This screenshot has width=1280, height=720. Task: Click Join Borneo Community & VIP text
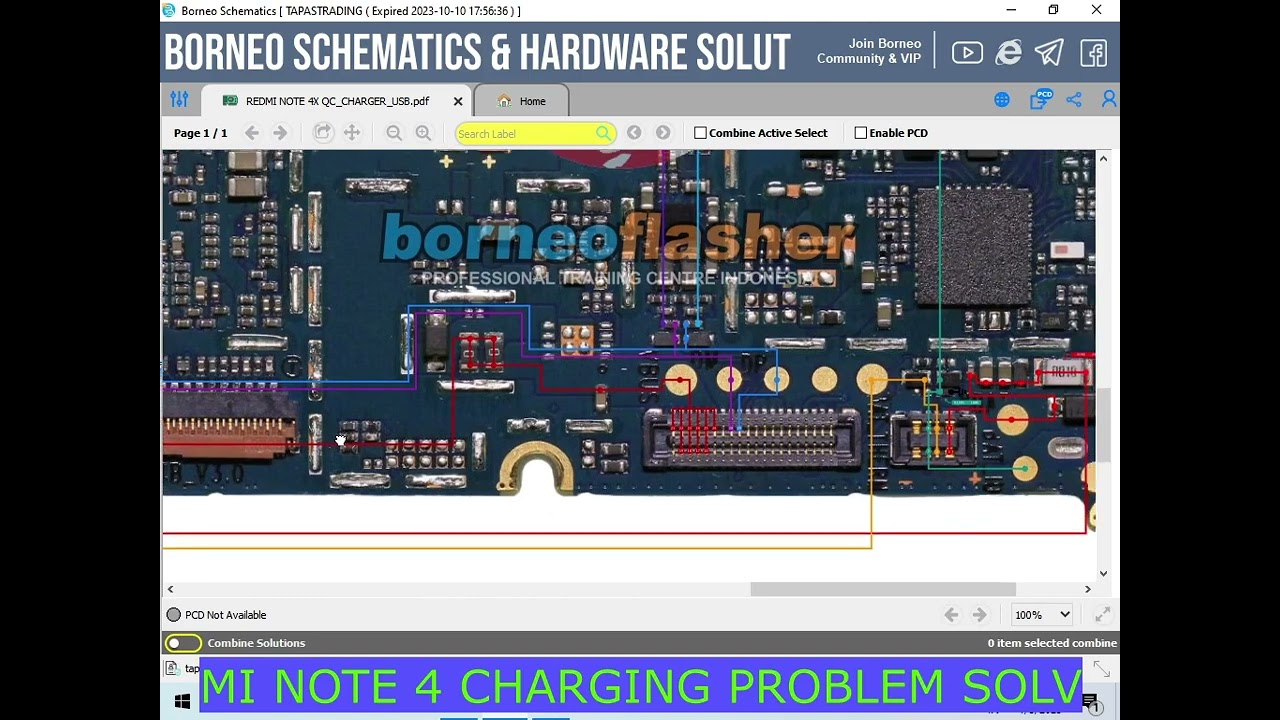click(x=869, y=51)
